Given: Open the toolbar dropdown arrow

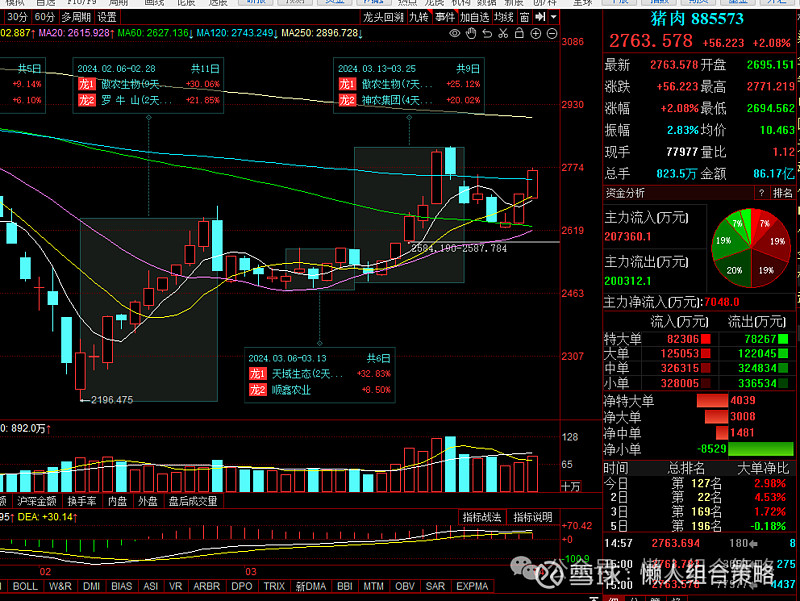Looking at the screenshot, I should (553, 17).
